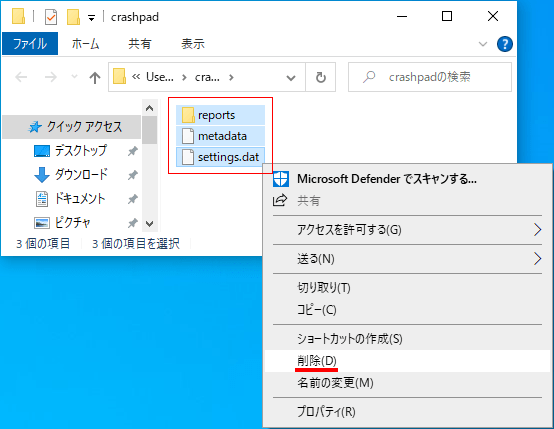The width and height of the screenshot is (554, 429).
Task: Click the blue Help question mark icon
Action: [505, 44]
